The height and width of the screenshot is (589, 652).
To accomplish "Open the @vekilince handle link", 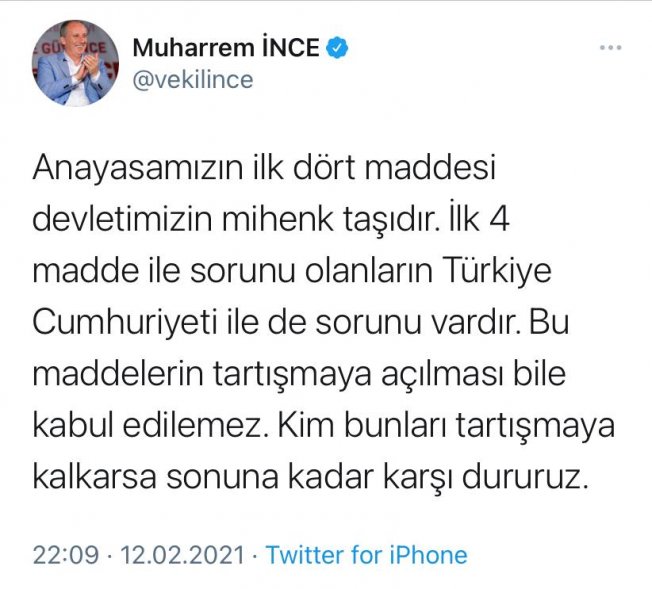I will click(193, 79).
